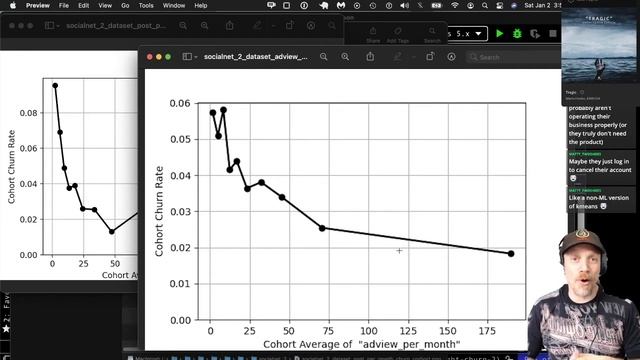Open the Go menu
The width and height of the screenshot is (640, 360).
coord(125,6)
